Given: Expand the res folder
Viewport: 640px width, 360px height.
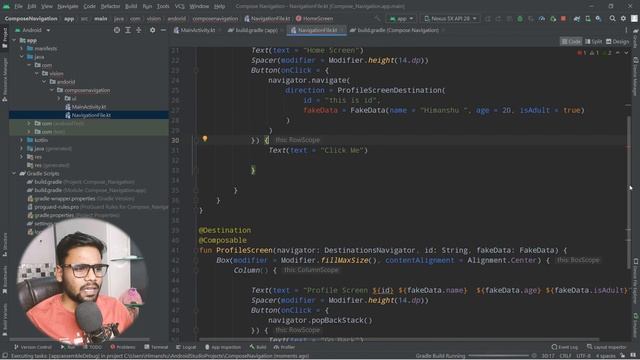Looking at the screenshot, I should (x=22, y=157).
